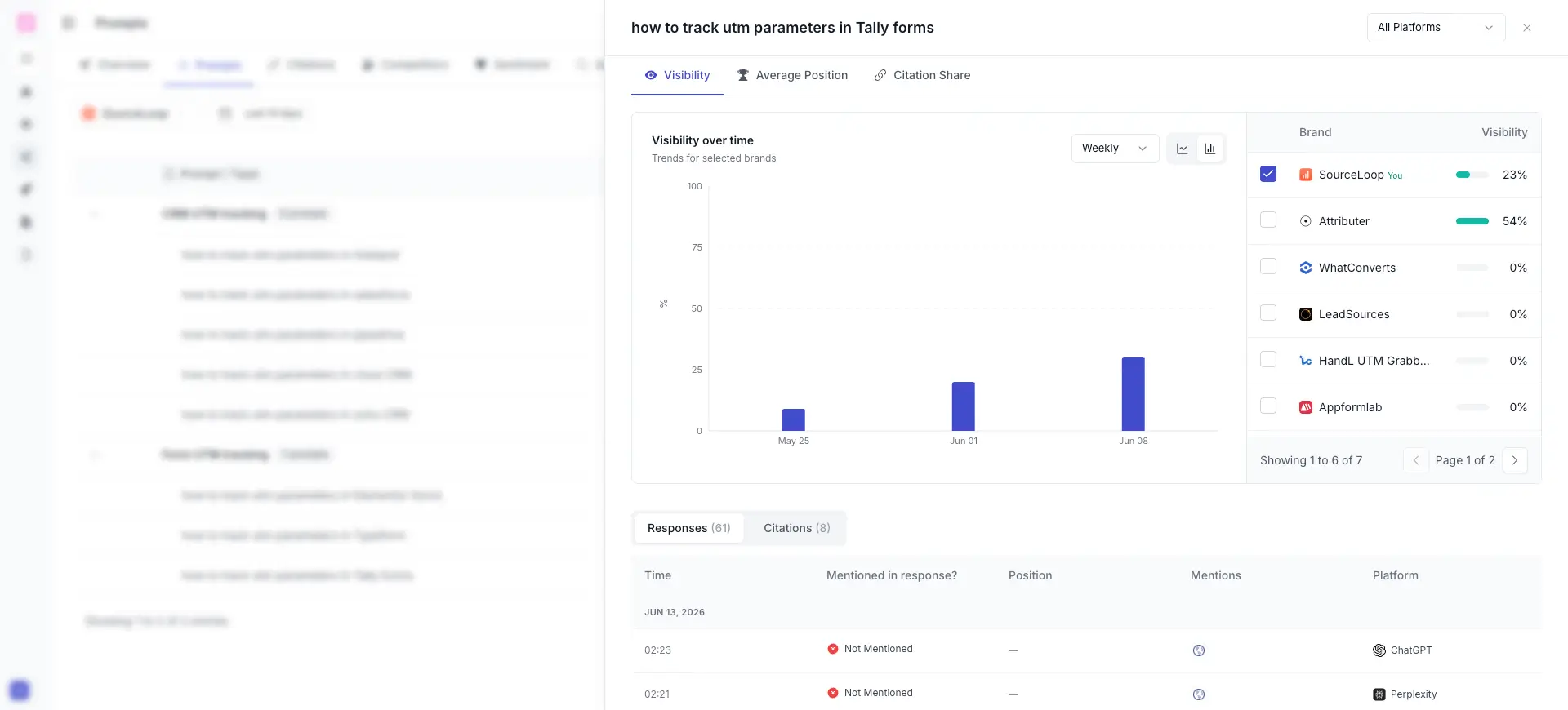Check the Appformlab brand checkbox

pos(1267,406)
